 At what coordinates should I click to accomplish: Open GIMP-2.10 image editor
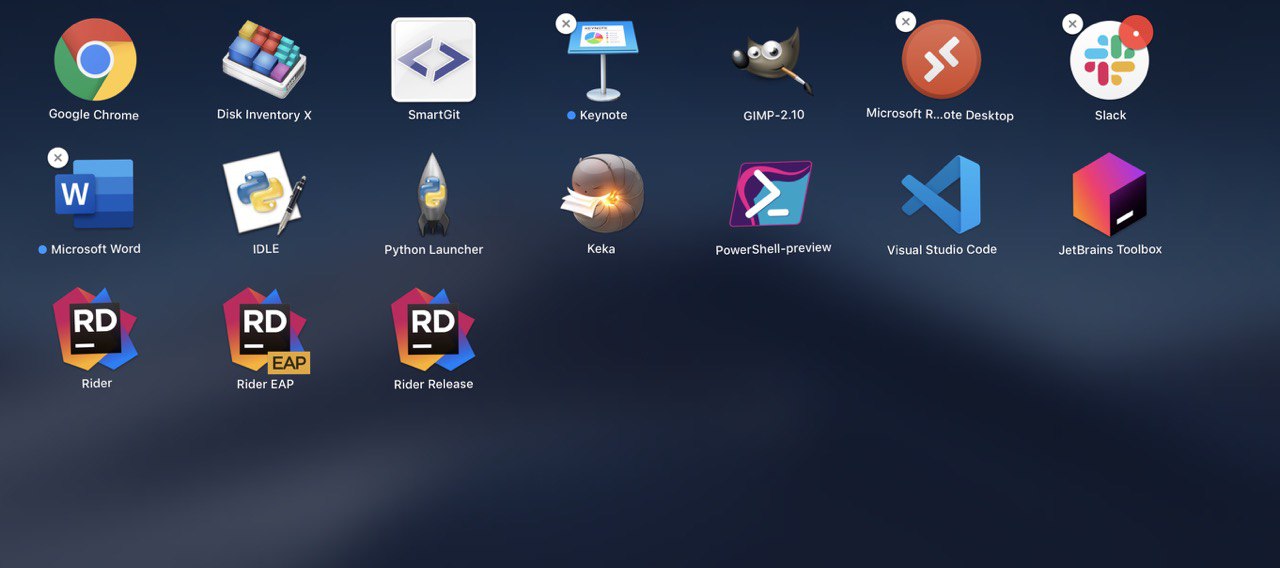[772, 62]
